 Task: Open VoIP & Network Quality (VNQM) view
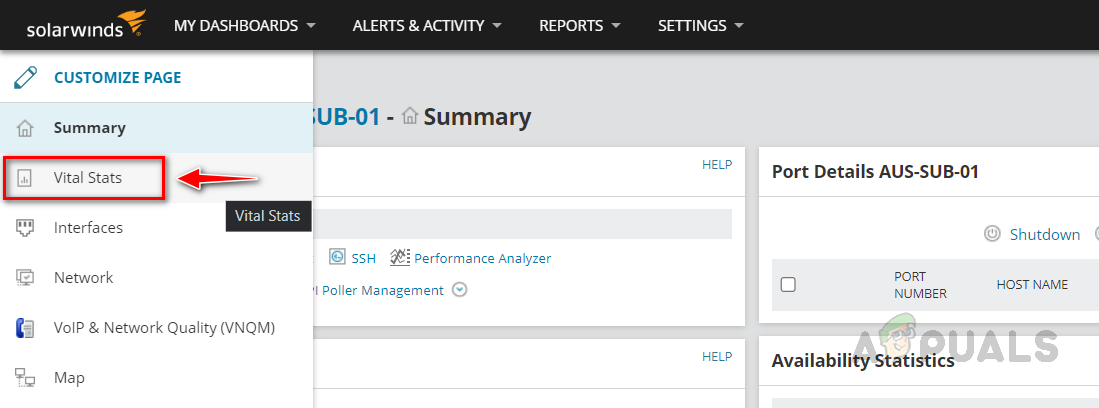[x=164, y=328]
